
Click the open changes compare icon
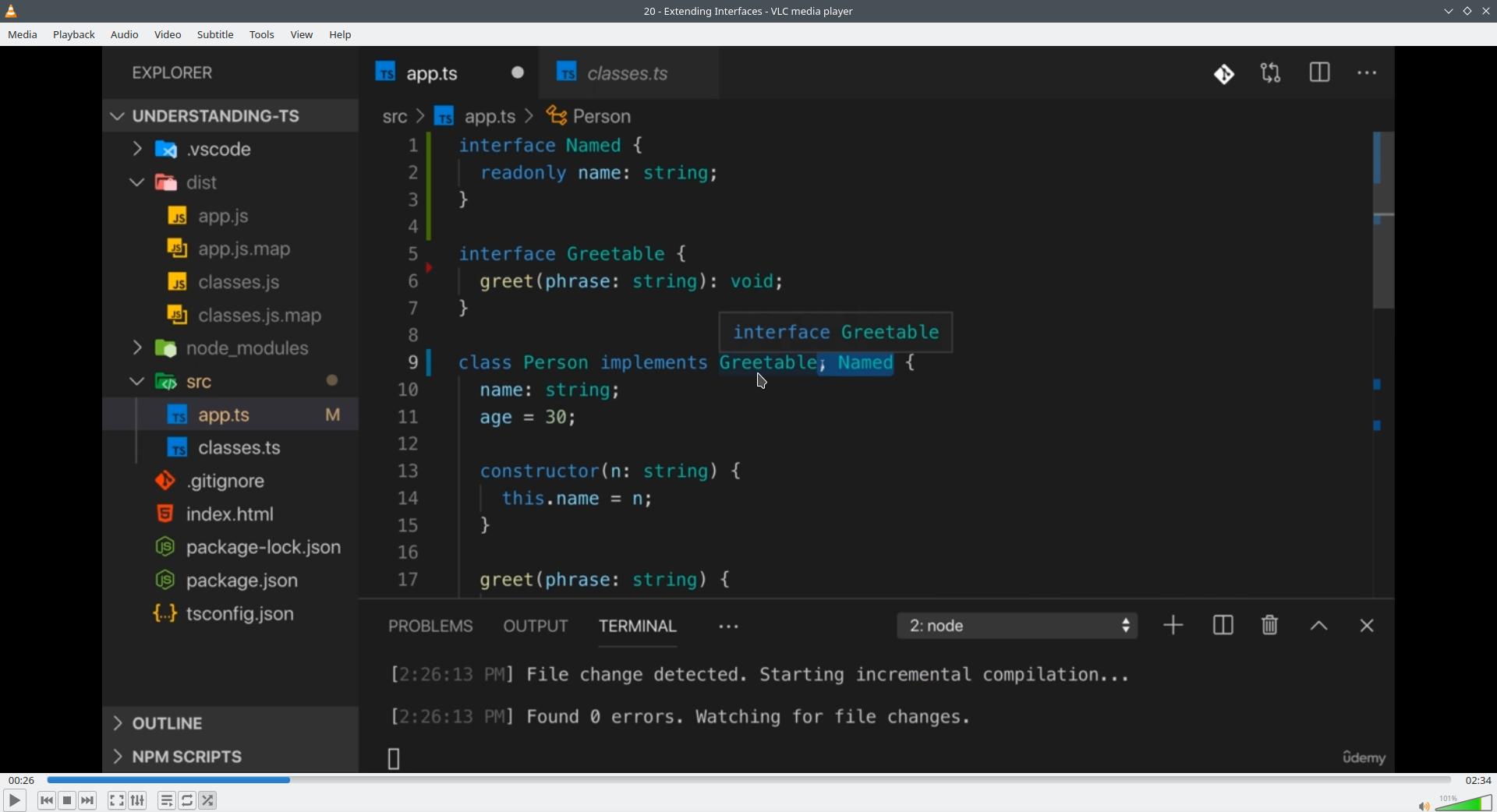[1272, 73]
